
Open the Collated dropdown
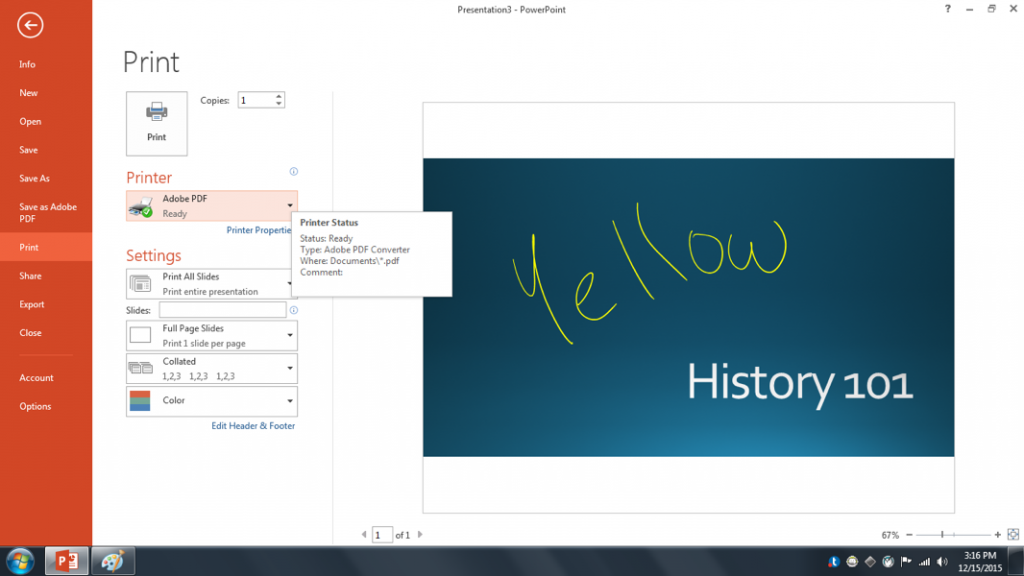(212, 368)
